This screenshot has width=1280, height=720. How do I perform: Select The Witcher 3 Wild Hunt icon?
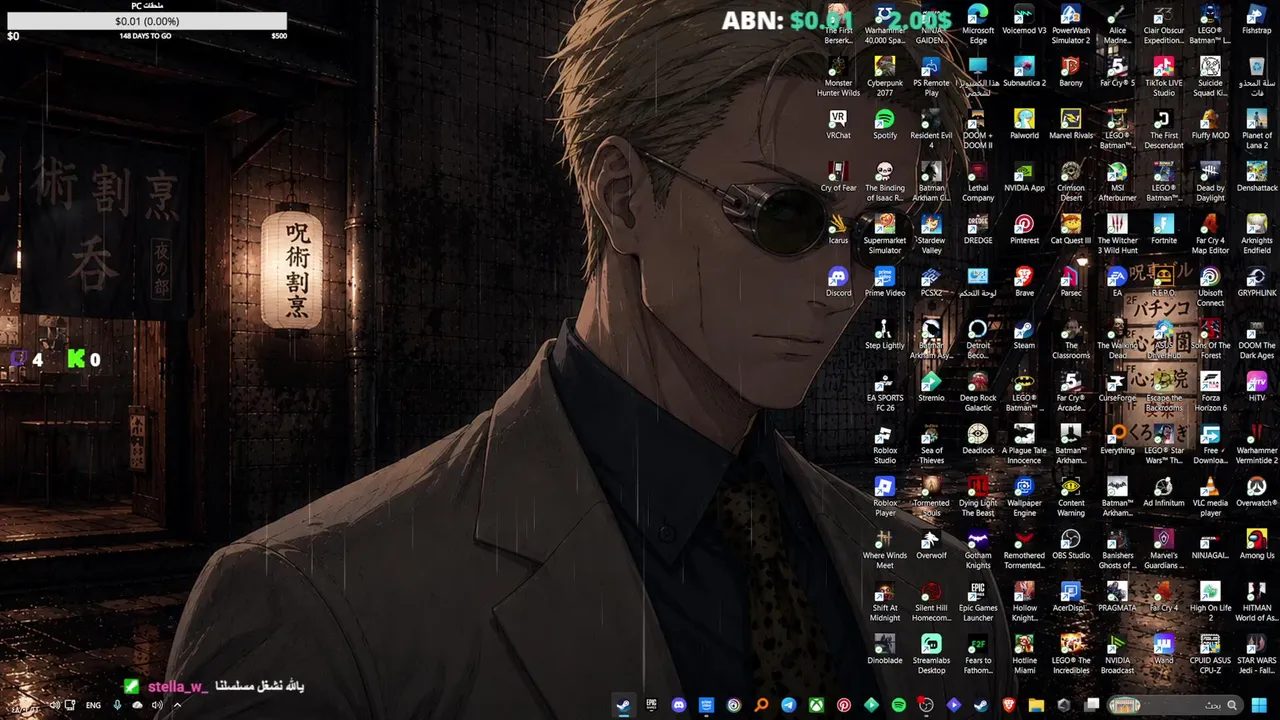(x=1117, y=234)
